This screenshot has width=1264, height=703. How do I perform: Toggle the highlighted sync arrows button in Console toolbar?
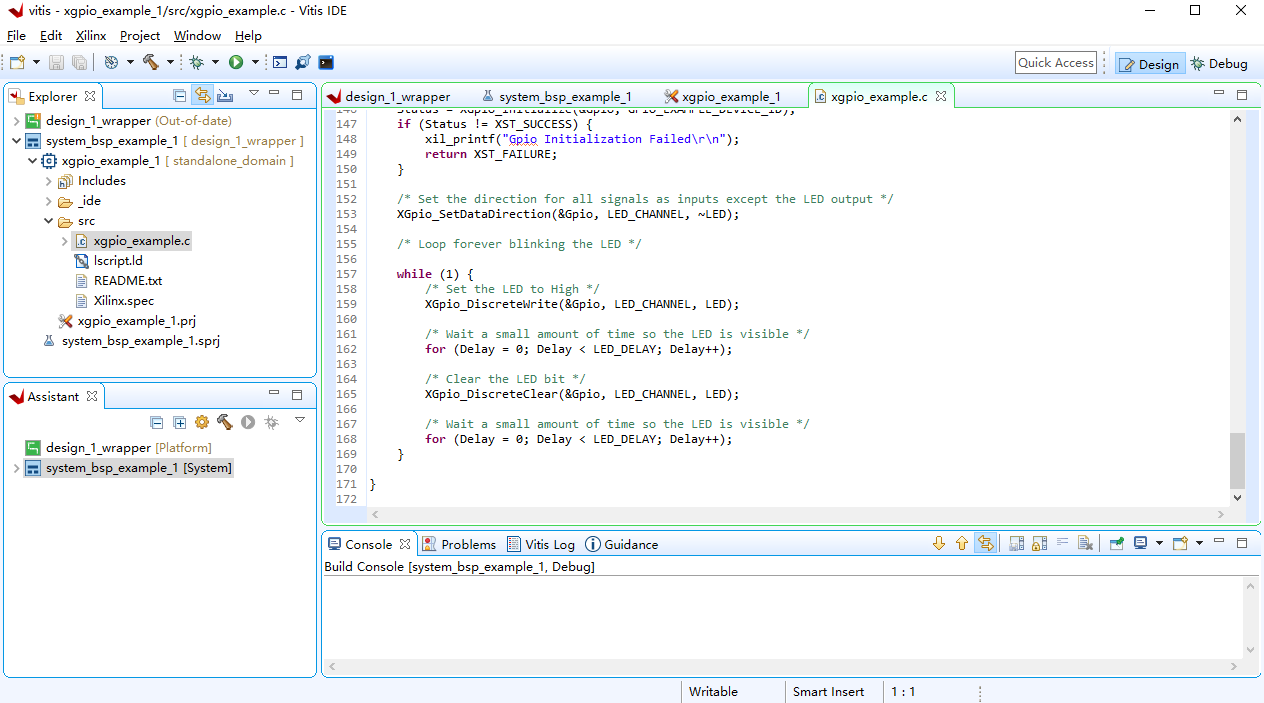pos(985,544)
